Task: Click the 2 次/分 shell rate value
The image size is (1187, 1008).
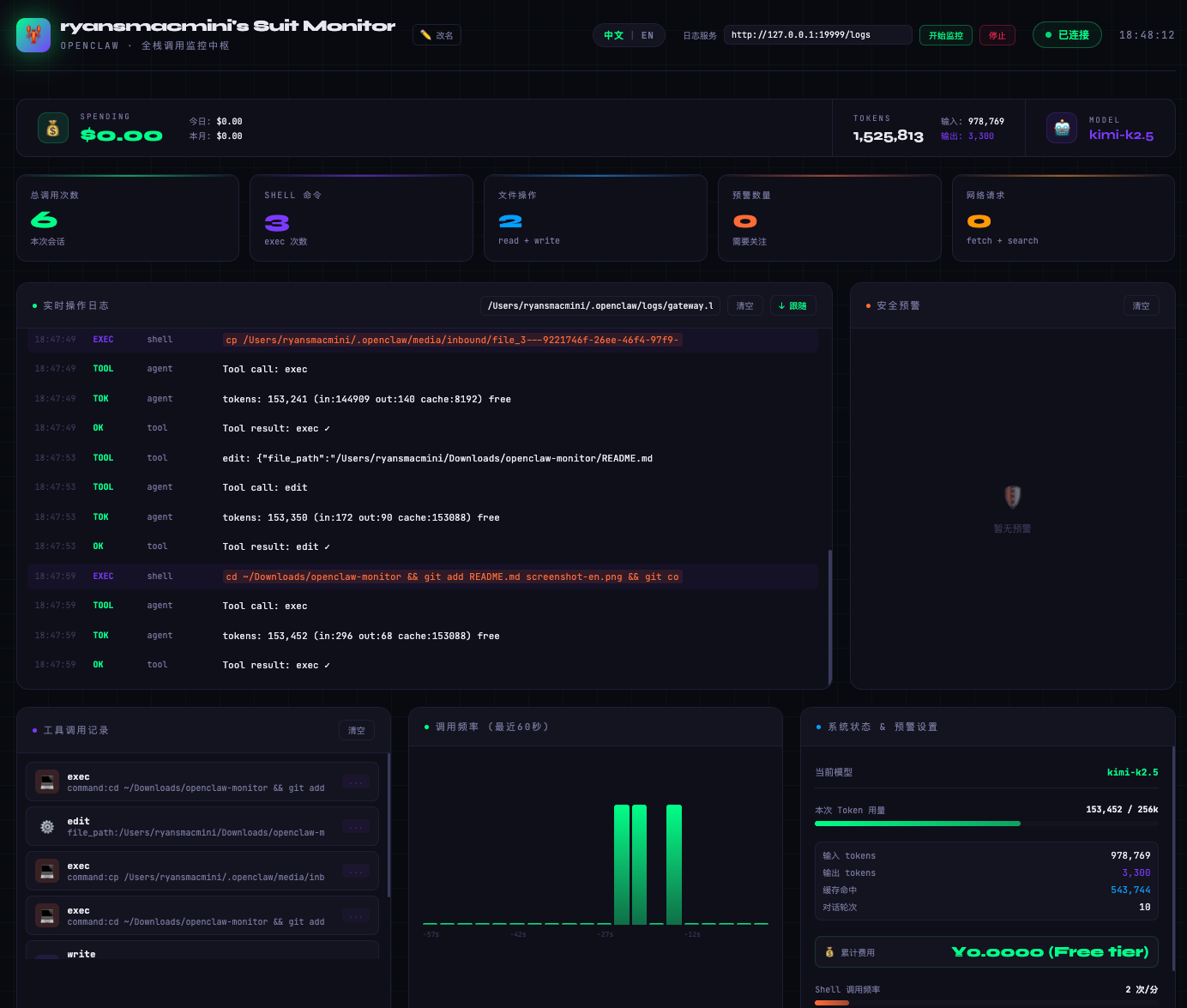Action: pos(1141,990)
